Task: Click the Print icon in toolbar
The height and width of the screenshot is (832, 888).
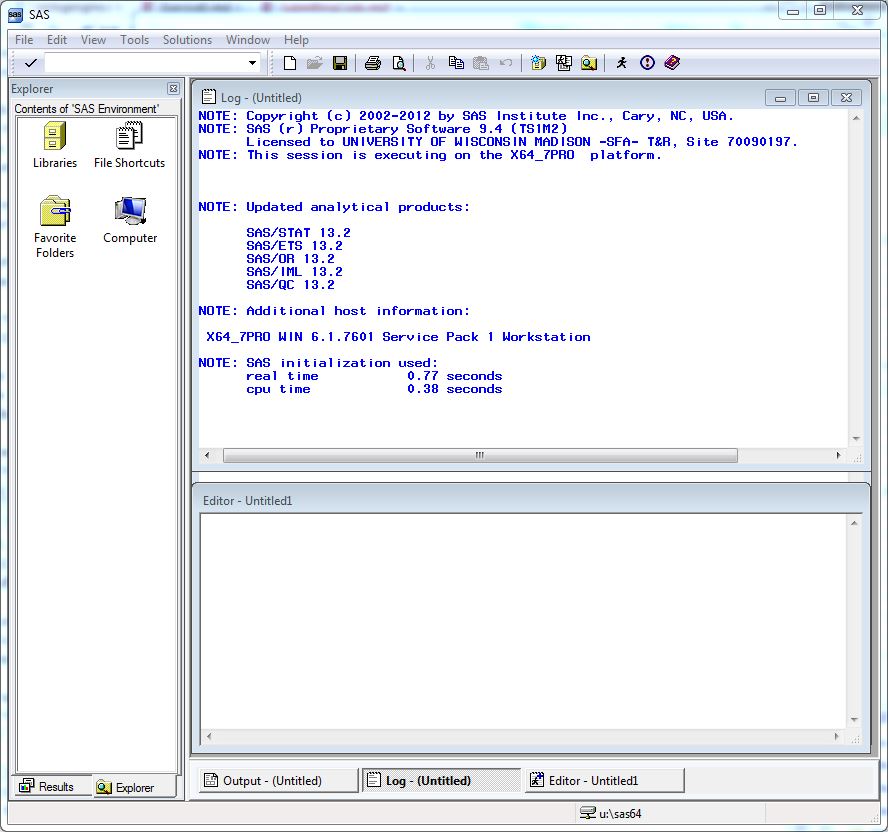Action: pos(373,63)
